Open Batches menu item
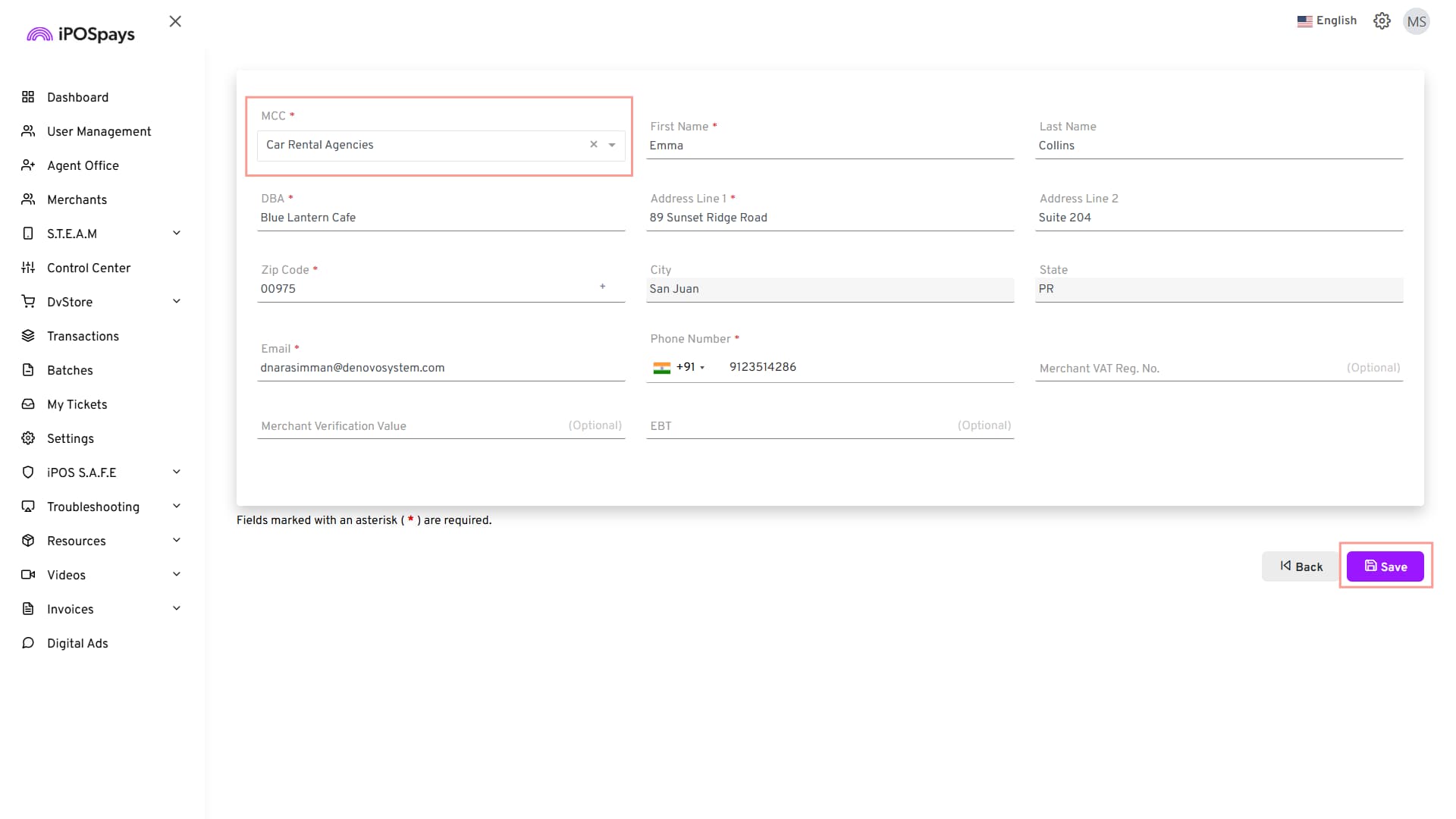Viewport: 1456px width, 819px height. tap(70, 370)
